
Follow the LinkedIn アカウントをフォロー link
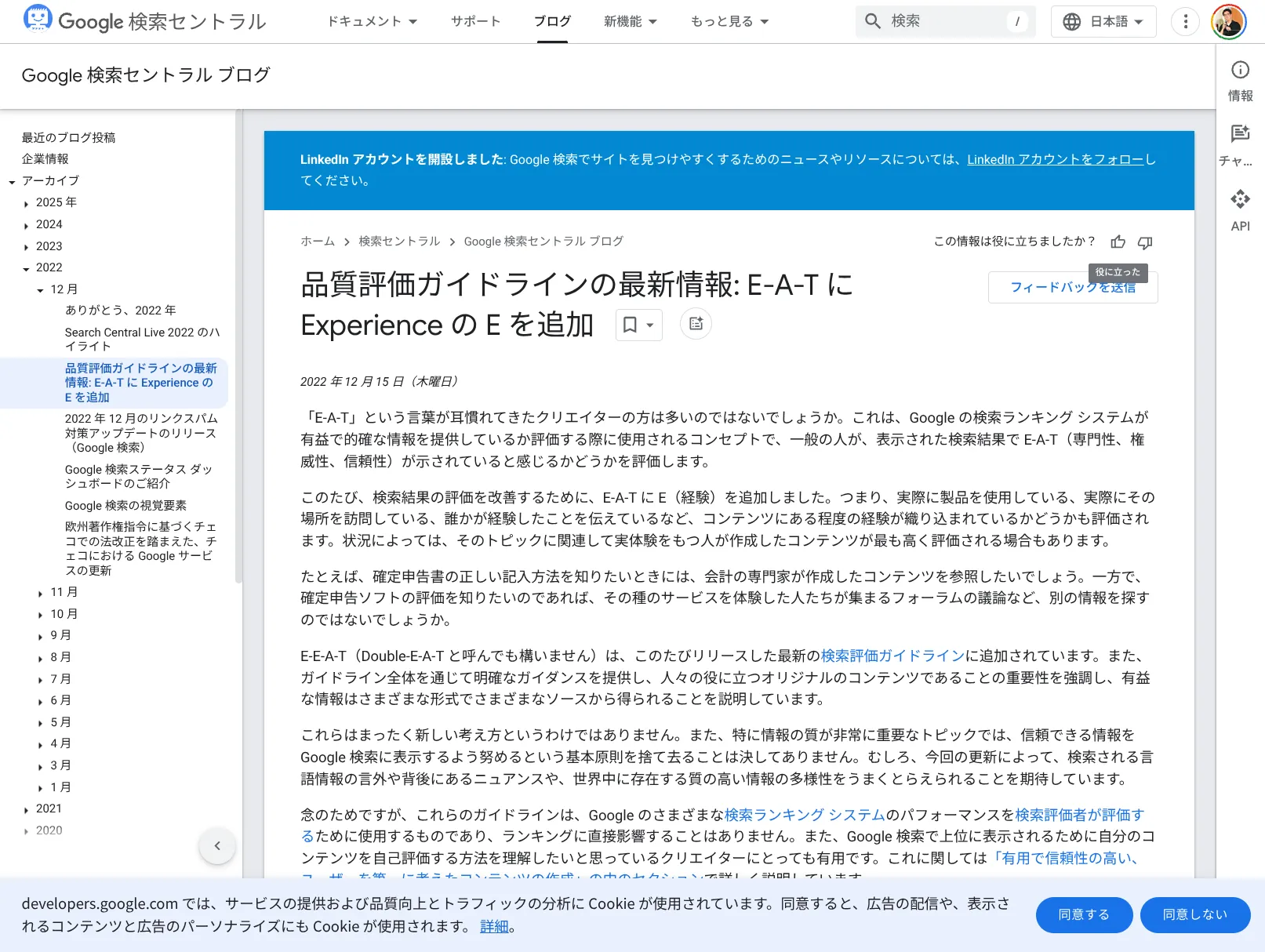(1055, 159)
